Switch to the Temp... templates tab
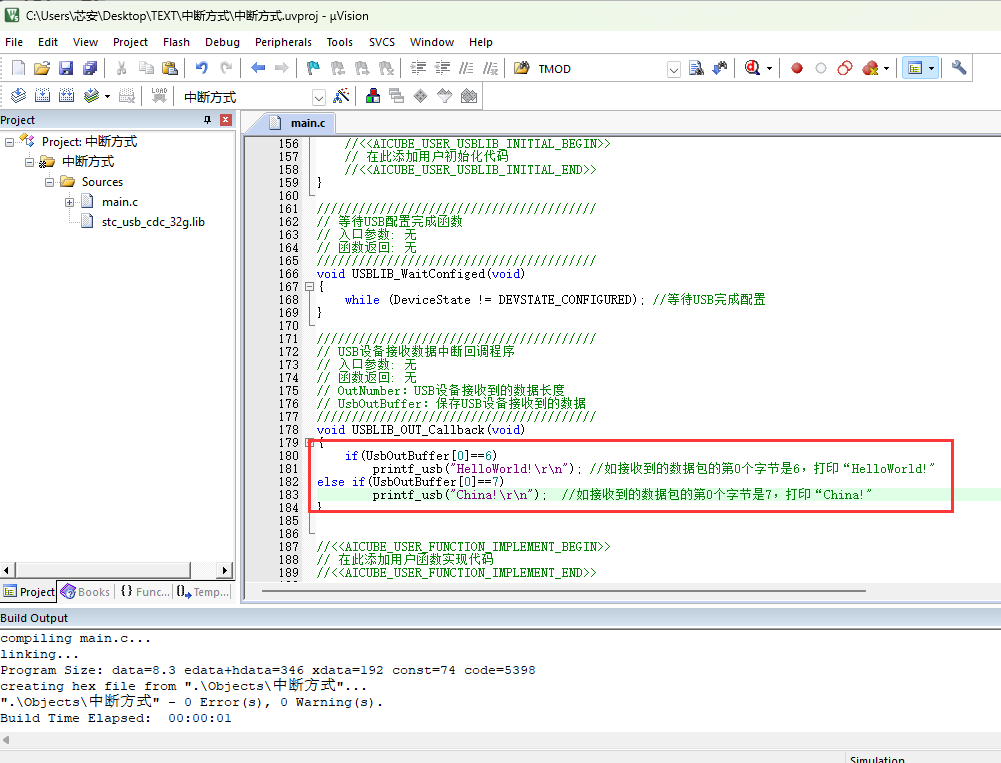This screenshot has width=1001, height=763. click(202, 592)
